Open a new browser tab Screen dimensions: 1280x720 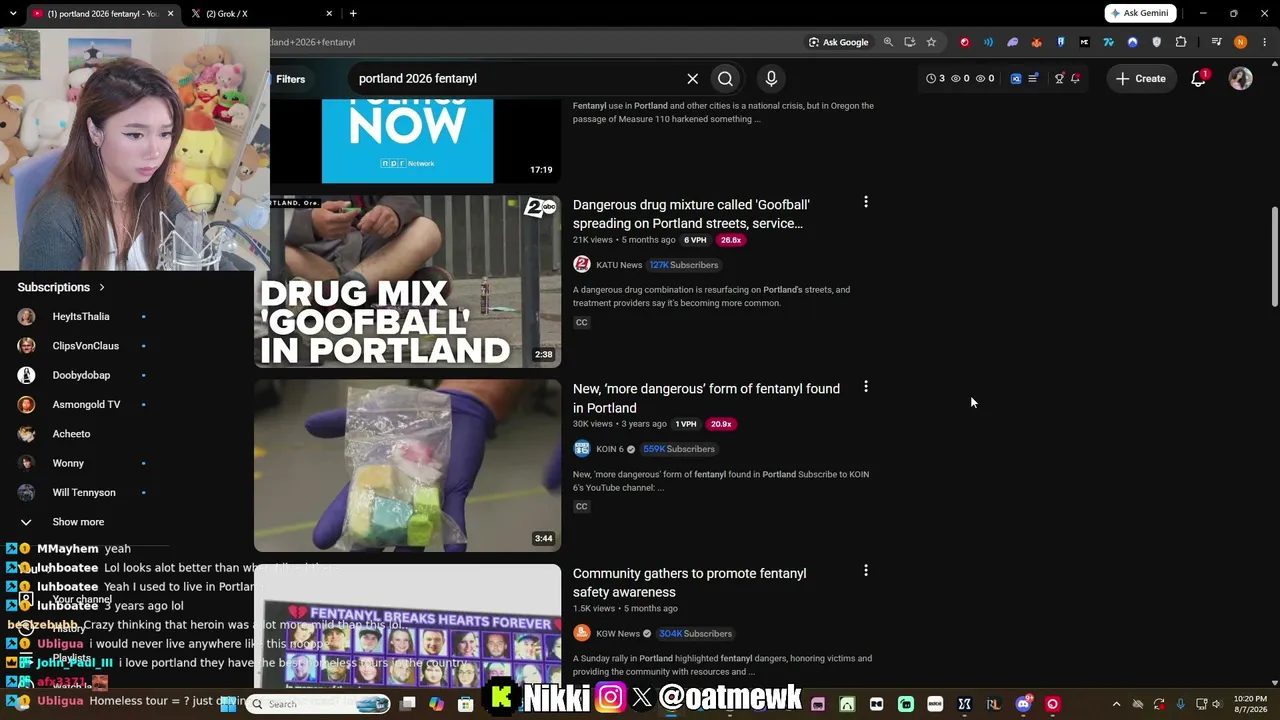pyautogui.click(x=353, y=14)
